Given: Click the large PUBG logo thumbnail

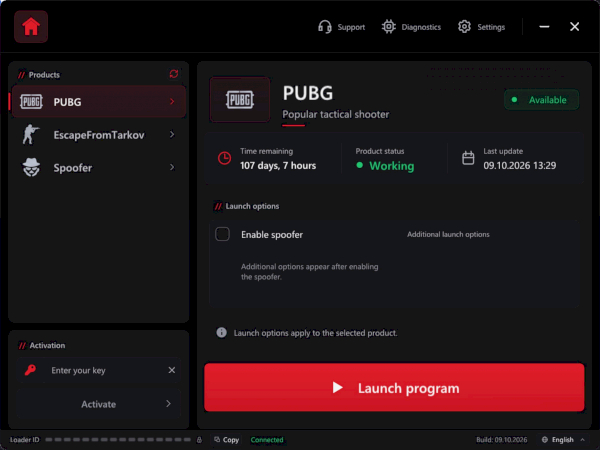Looking at the screenshot, I should point(240,100).
